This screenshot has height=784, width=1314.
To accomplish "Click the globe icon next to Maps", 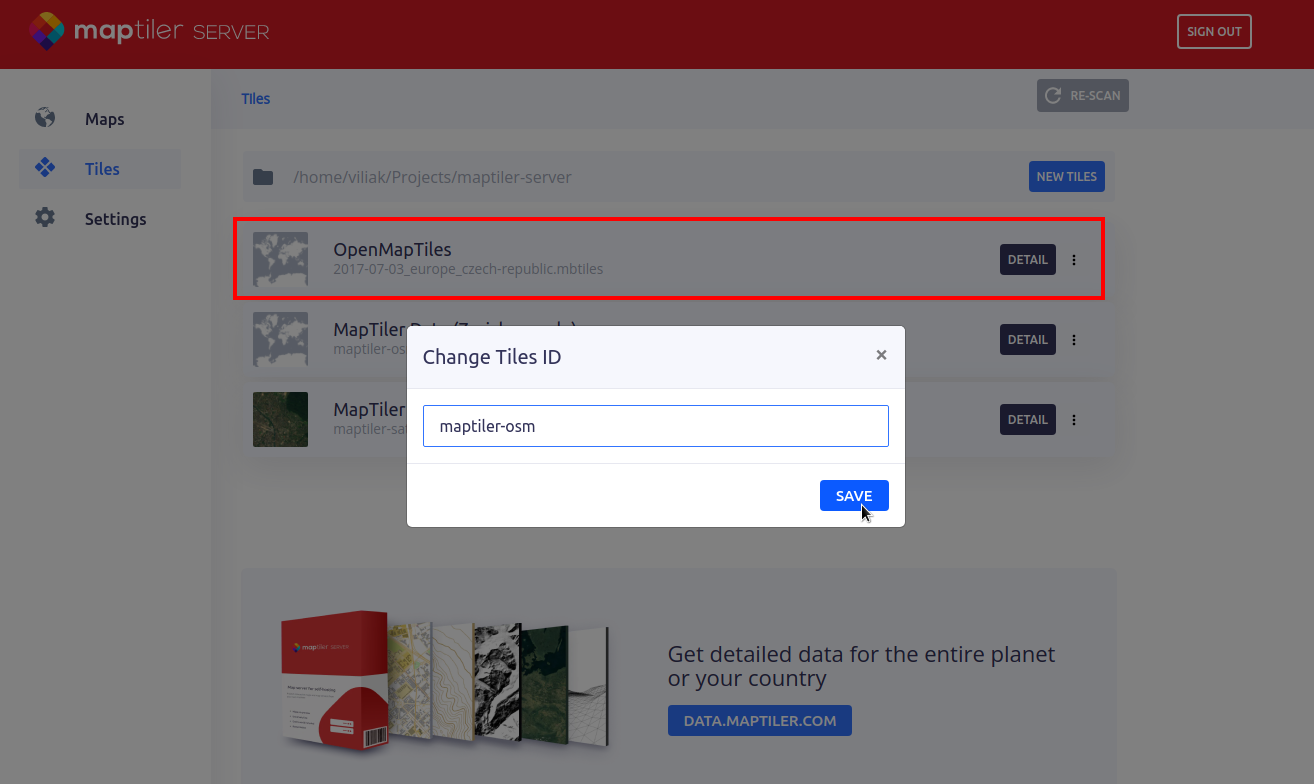I will (x=45, y=118).
